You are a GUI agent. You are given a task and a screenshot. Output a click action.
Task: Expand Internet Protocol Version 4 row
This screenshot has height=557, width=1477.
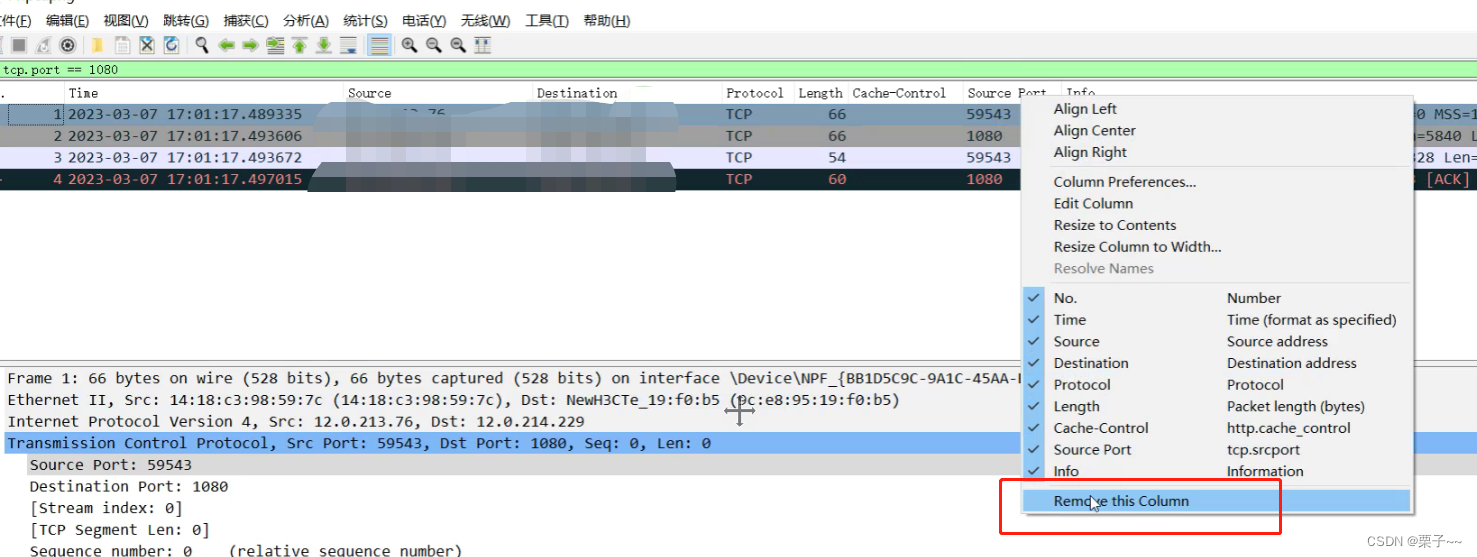(510, 421)
